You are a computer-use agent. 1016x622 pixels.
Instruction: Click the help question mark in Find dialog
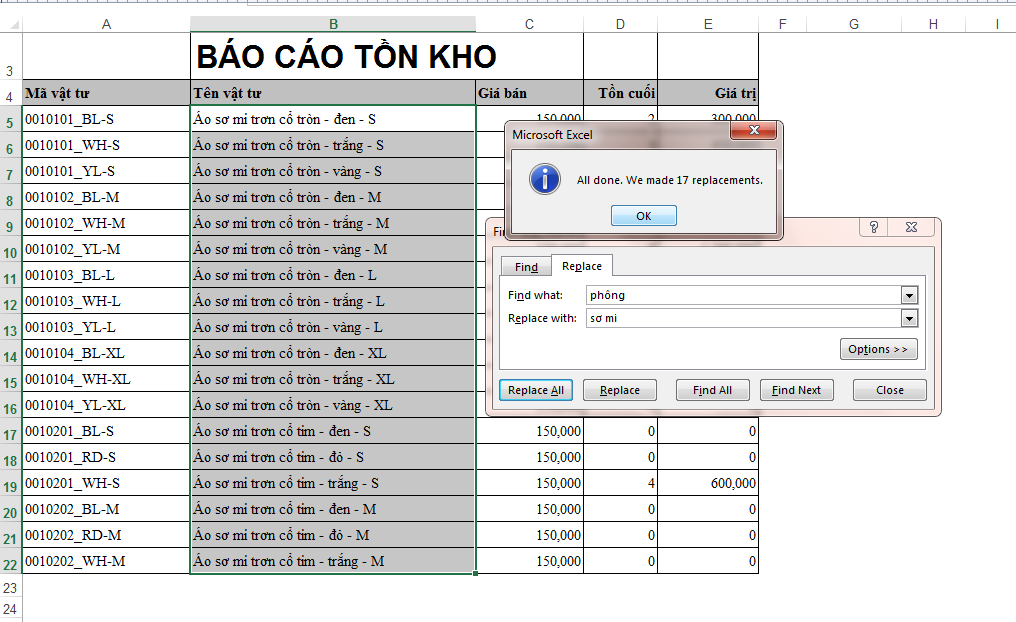click(x=873, y=228)
